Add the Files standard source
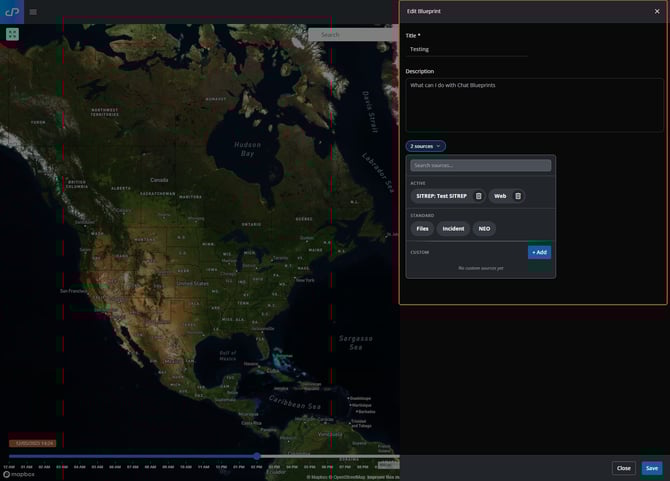The image size is (670, 481). [422, 229]
